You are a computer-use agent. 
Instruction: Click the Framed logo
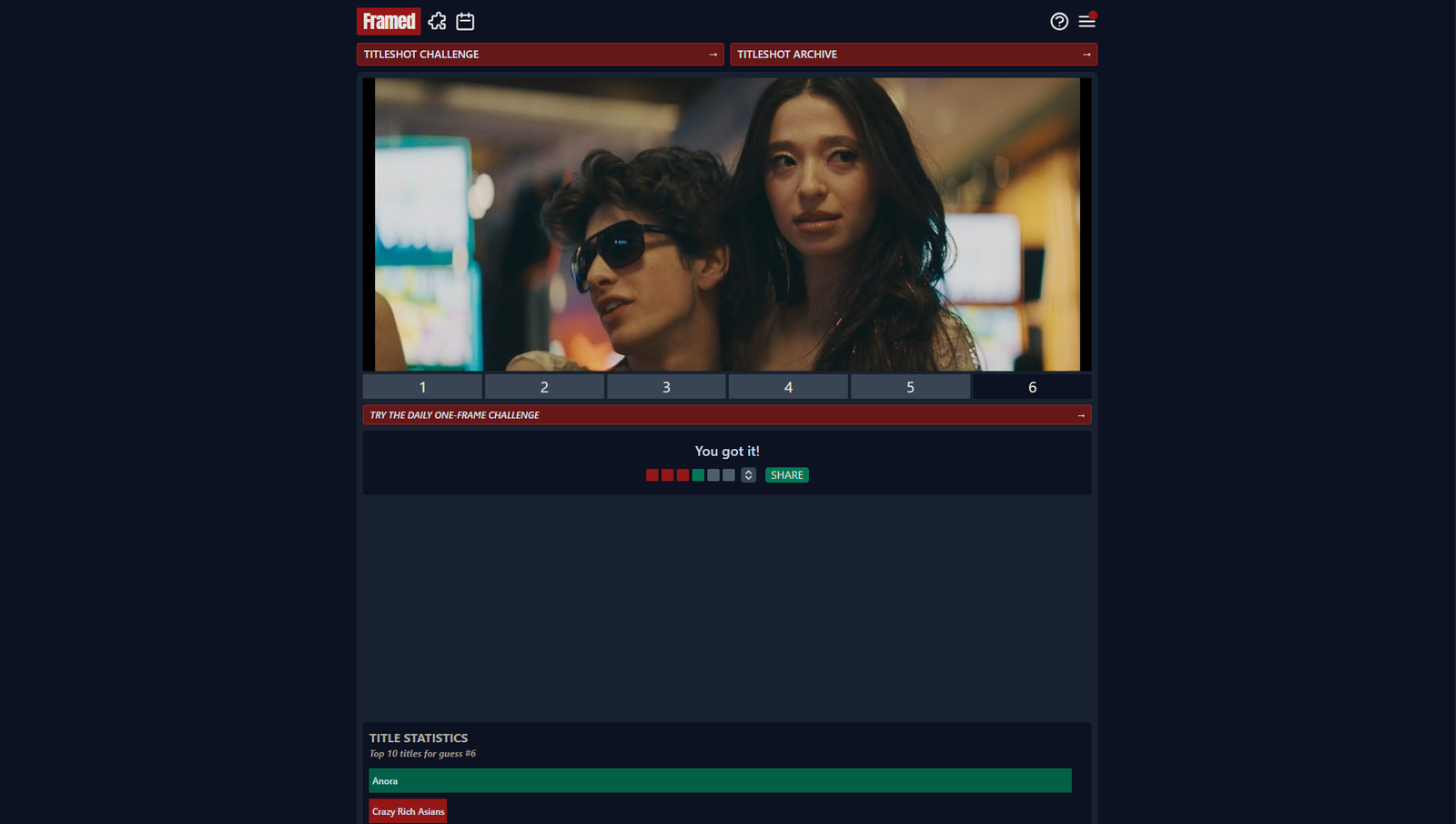pos(389,21)
